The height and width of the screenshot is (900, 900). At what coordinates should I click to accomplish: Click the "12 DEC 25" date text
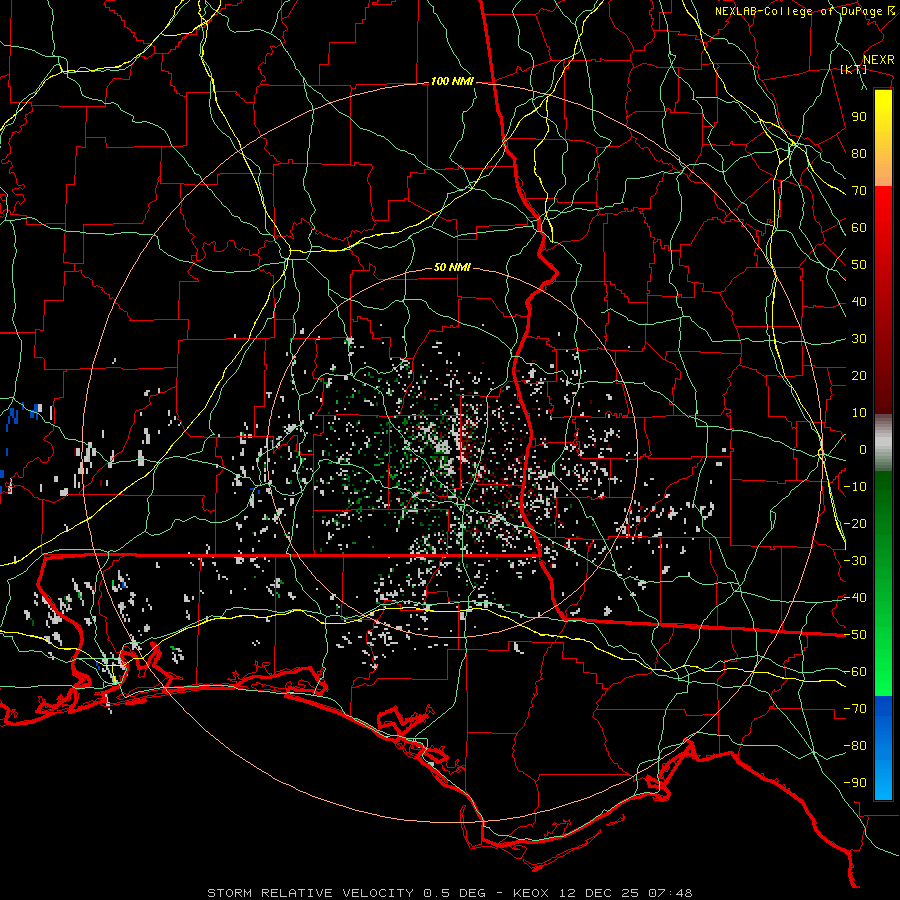click(599, 893)
